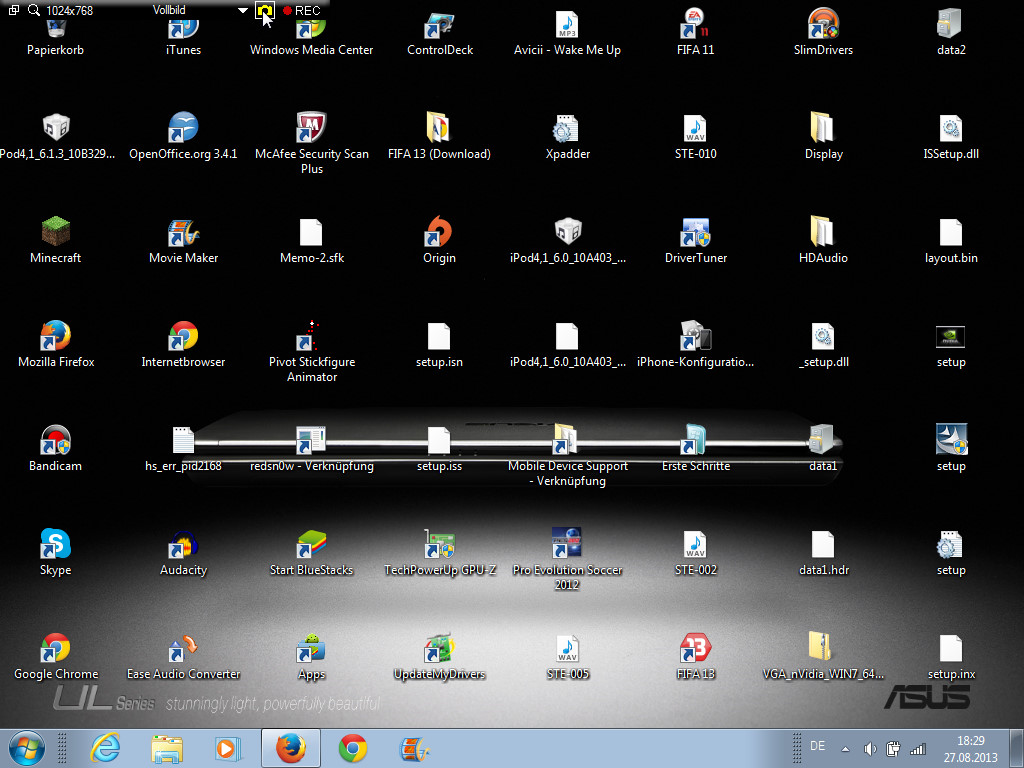Launch the UpdateMyDrivers shortcut
1024x768 pixels.
coord(440,656)
